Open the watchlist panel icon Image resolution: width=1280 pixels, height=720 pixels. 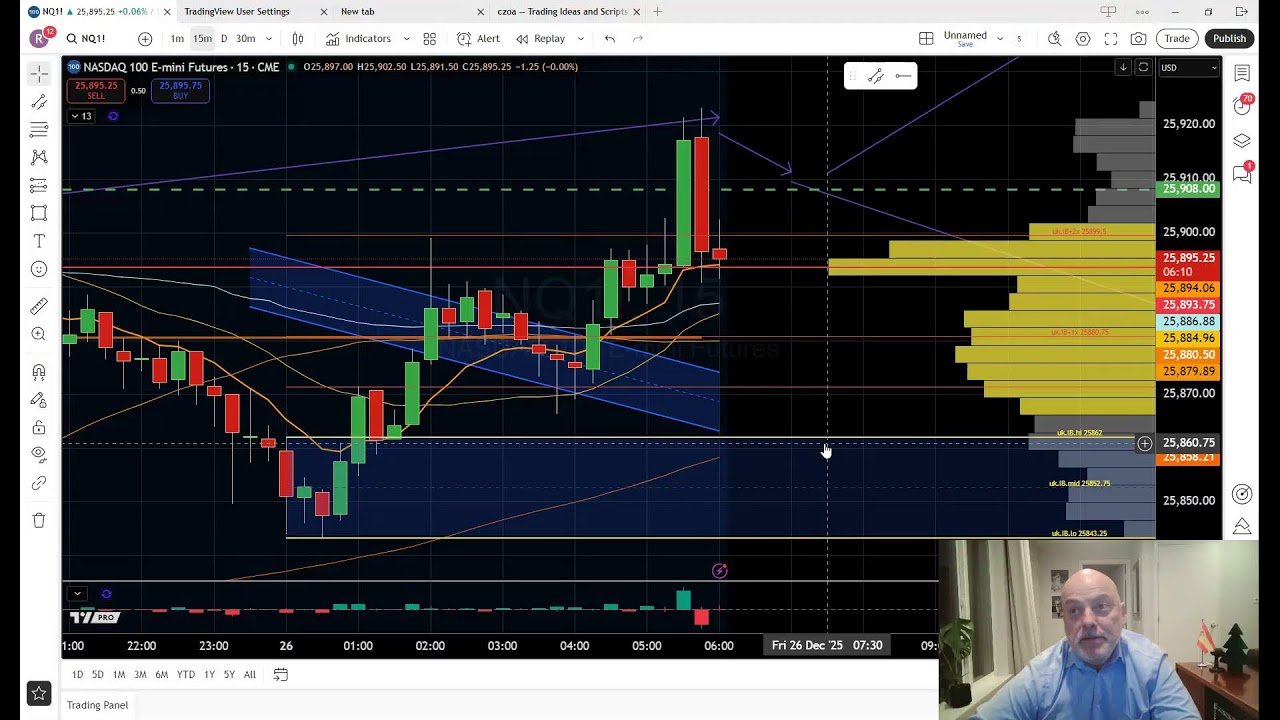(x=1242, y=74)
